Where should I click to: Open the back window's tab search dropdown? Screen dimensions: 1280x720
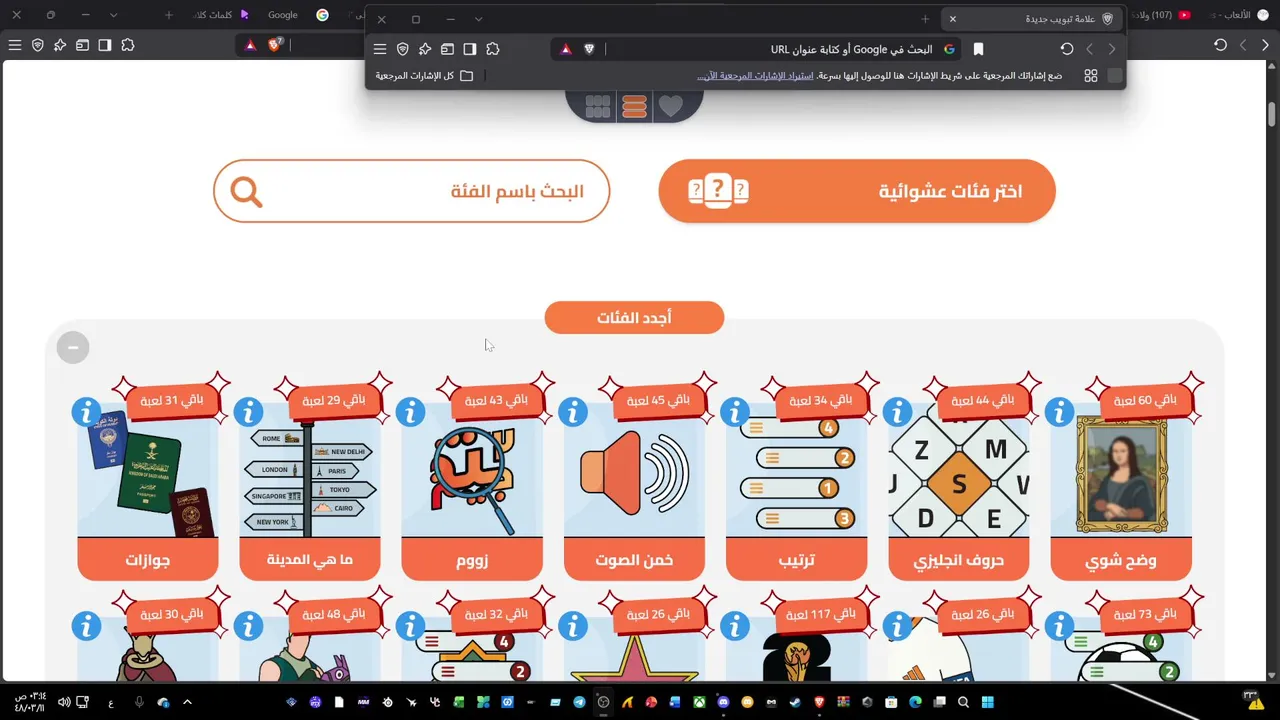114,15
